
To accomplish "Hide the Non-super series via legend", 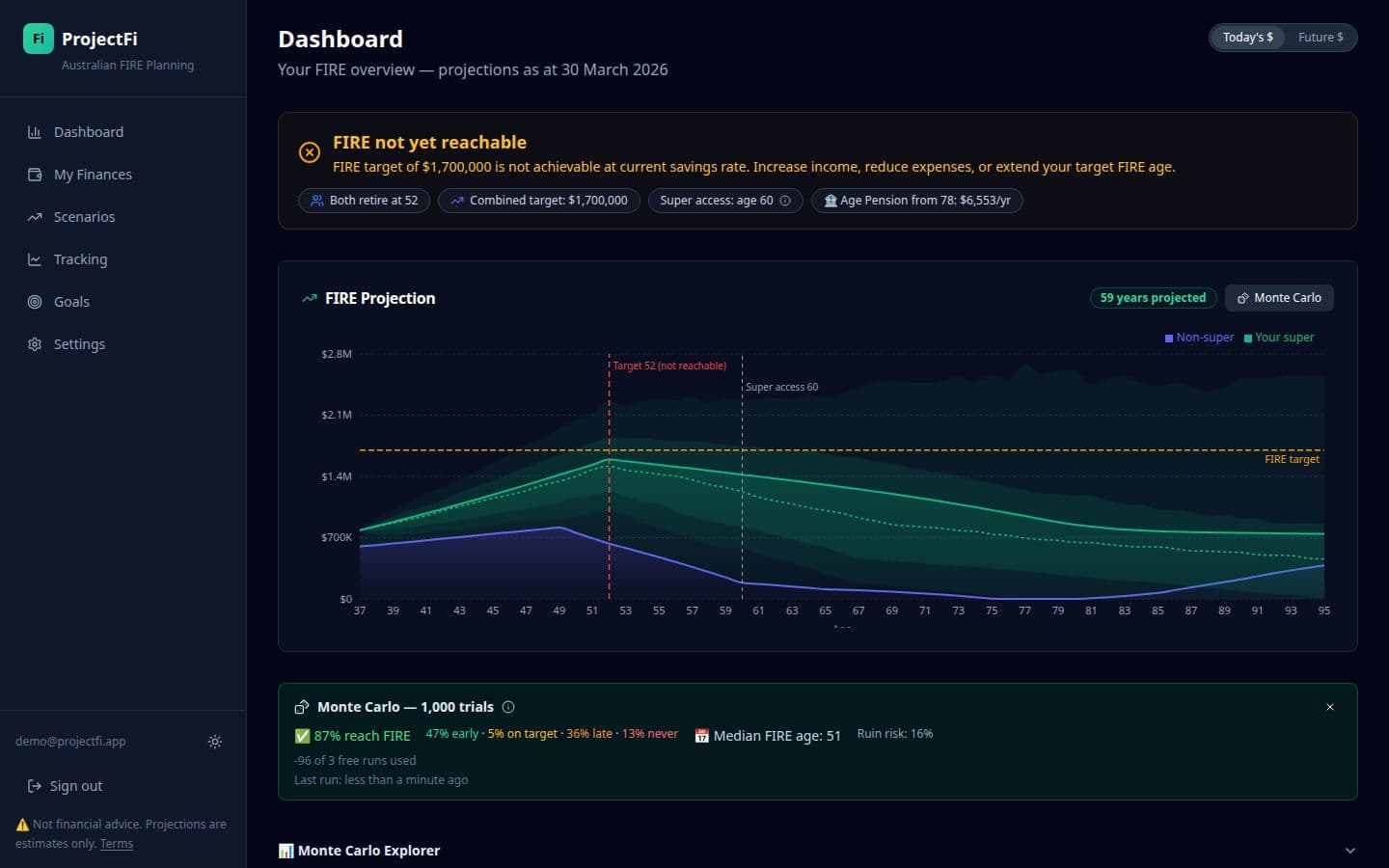I will click(1199, 338).
